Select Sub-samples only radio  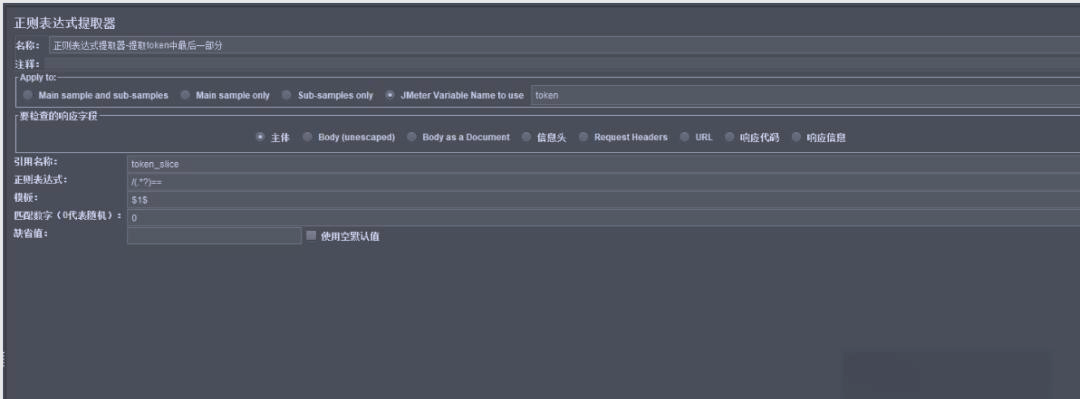pyautogui.click(x=287, y=96)
